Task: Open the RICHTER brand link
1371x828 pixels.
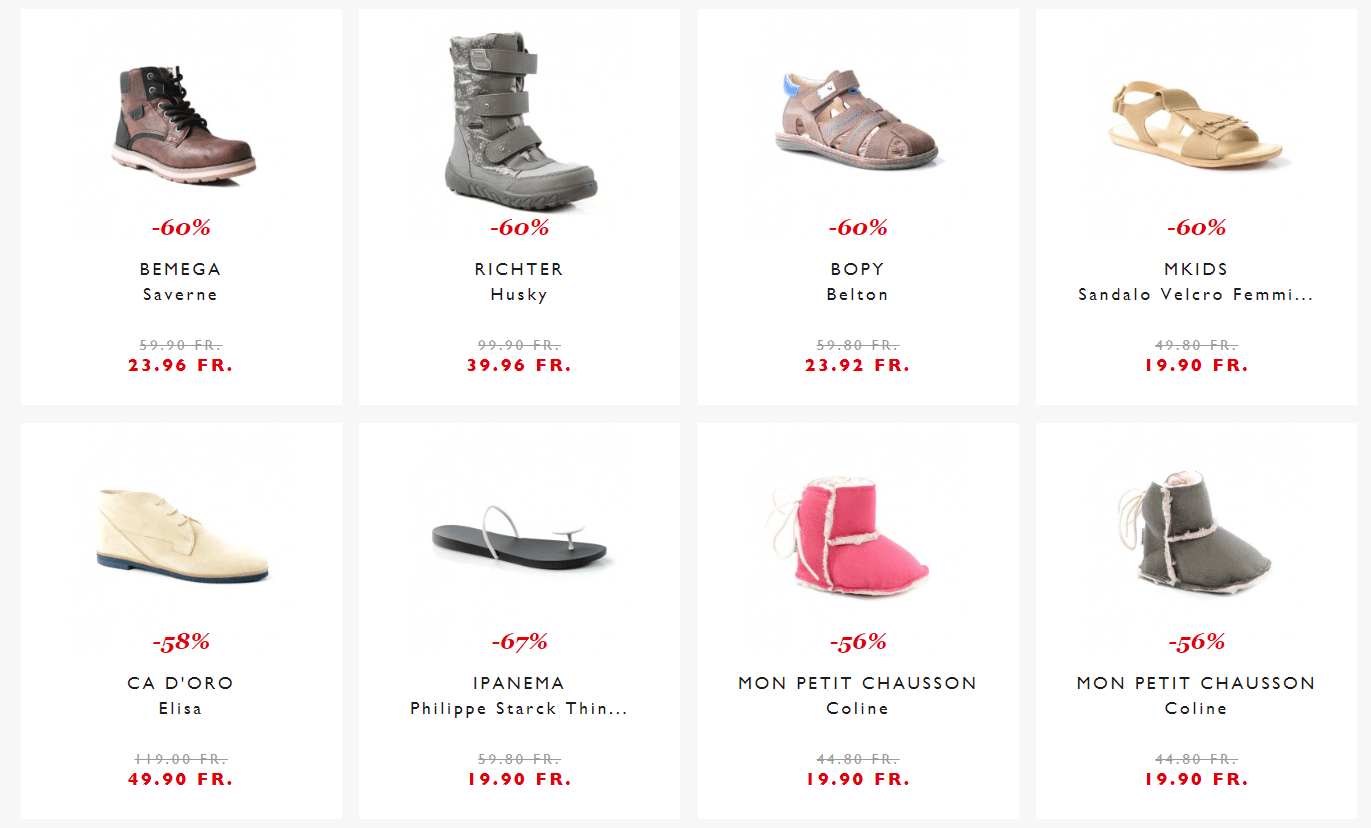Action: (x=519, y=269)
